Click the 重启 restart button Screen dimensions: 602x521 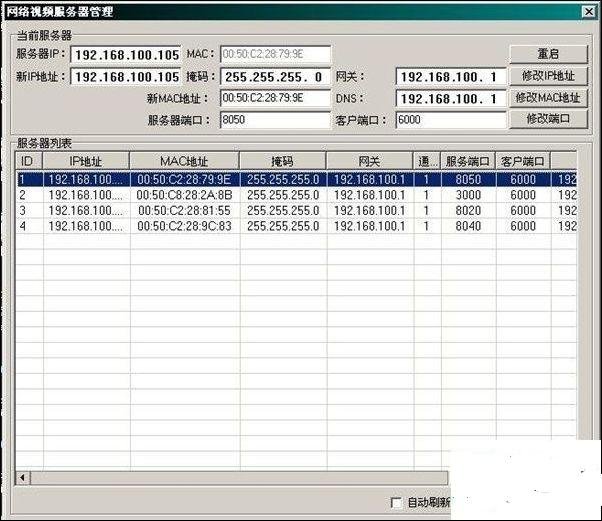pyautogui.click(x=547, y=54)
